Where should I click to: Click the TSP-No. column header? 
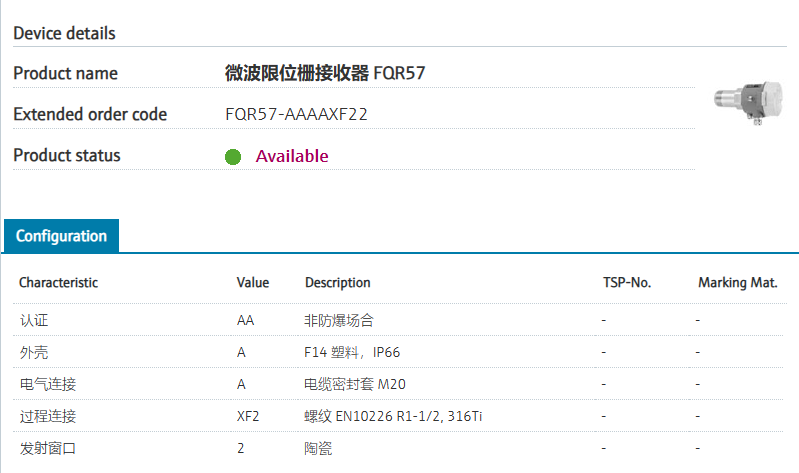[627, 283]
